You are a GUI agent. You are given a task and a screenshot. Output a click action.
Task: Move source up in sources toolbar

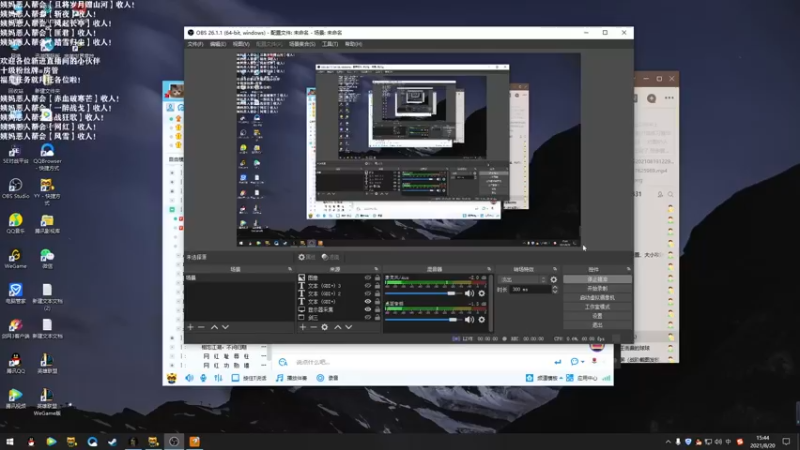(338, 327)
